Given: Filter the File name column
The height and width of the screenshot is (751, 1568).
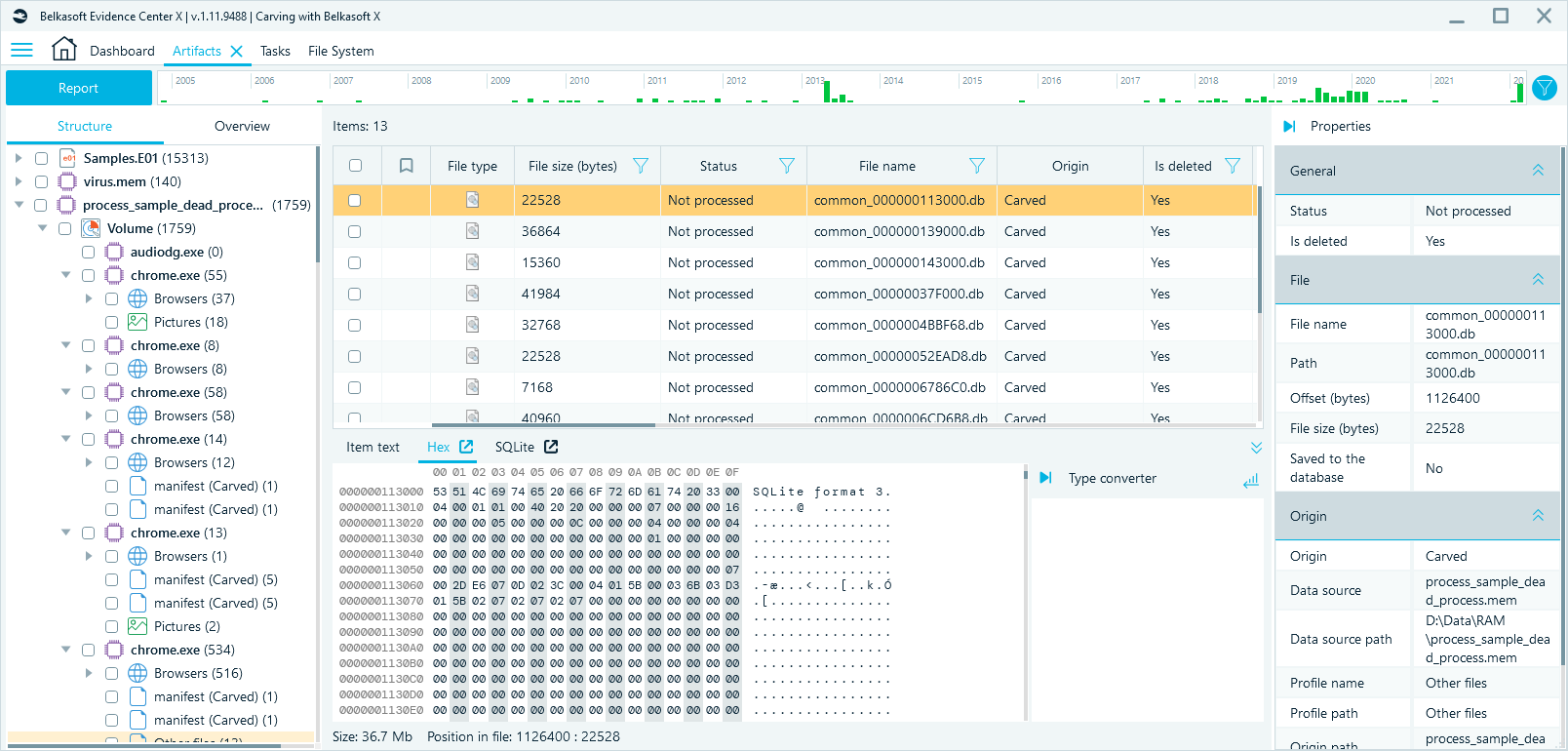Looking at the screenshot, I should click(977, 166).
